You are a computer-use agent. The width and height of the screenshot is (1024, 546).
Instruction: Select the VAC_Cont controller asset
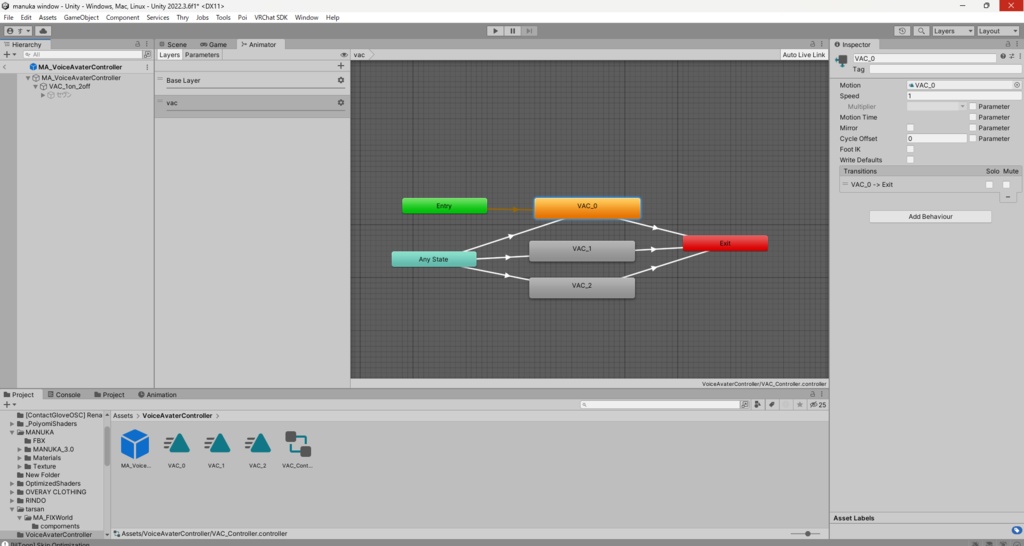click(298, 444)
